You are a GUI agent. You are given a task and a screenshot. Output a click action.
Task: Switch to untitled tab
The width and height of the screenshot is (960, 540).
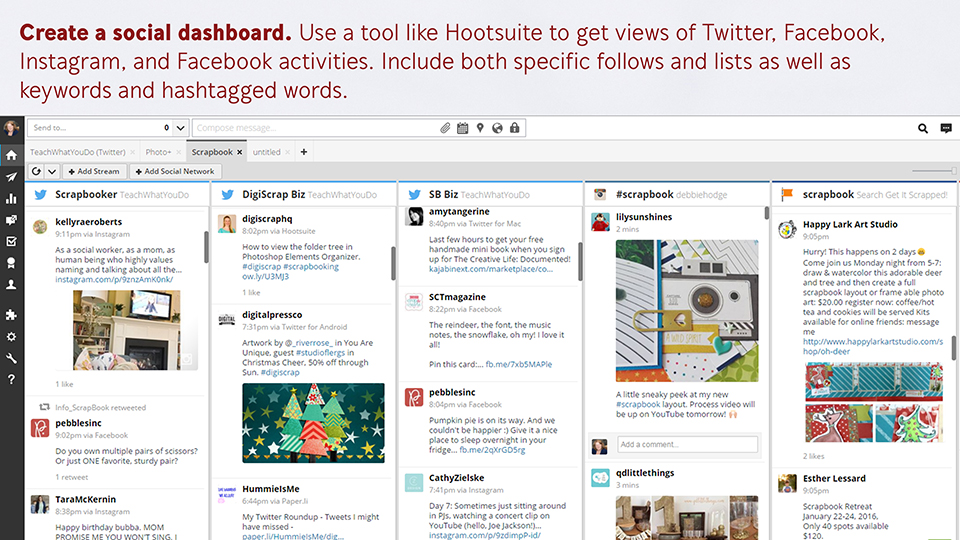pyautogui.click(x=266, y=152)
